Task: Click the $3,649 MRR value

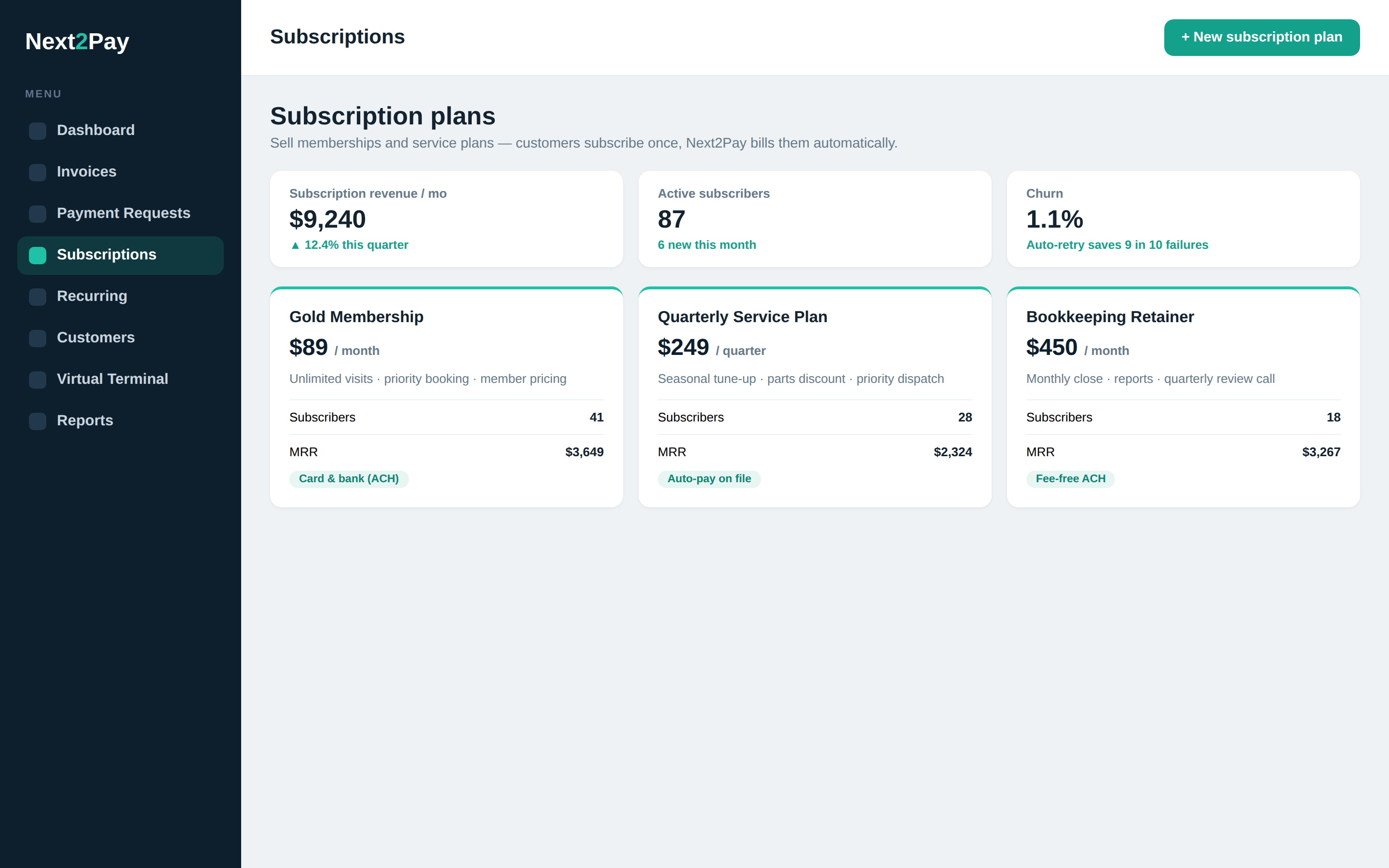Action: (x=585, y=452)
